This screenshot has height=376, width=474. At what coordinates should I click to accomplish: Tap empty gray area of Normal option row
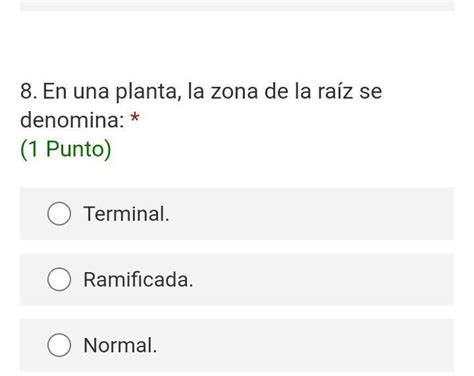click(x=303, y=345)
